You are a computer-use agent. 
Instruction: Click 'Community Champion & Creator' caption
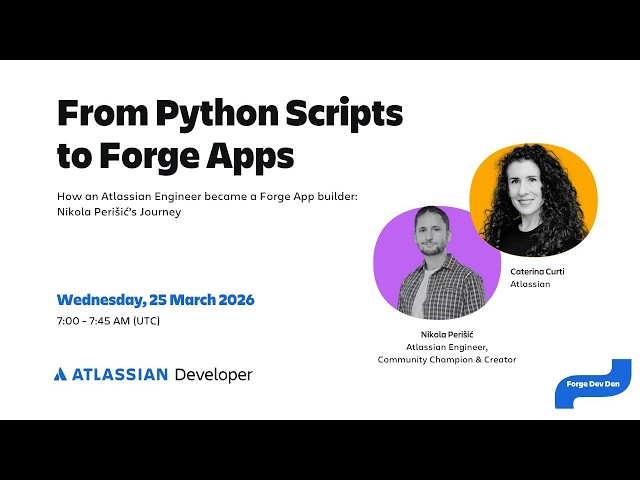coord(447,360)
